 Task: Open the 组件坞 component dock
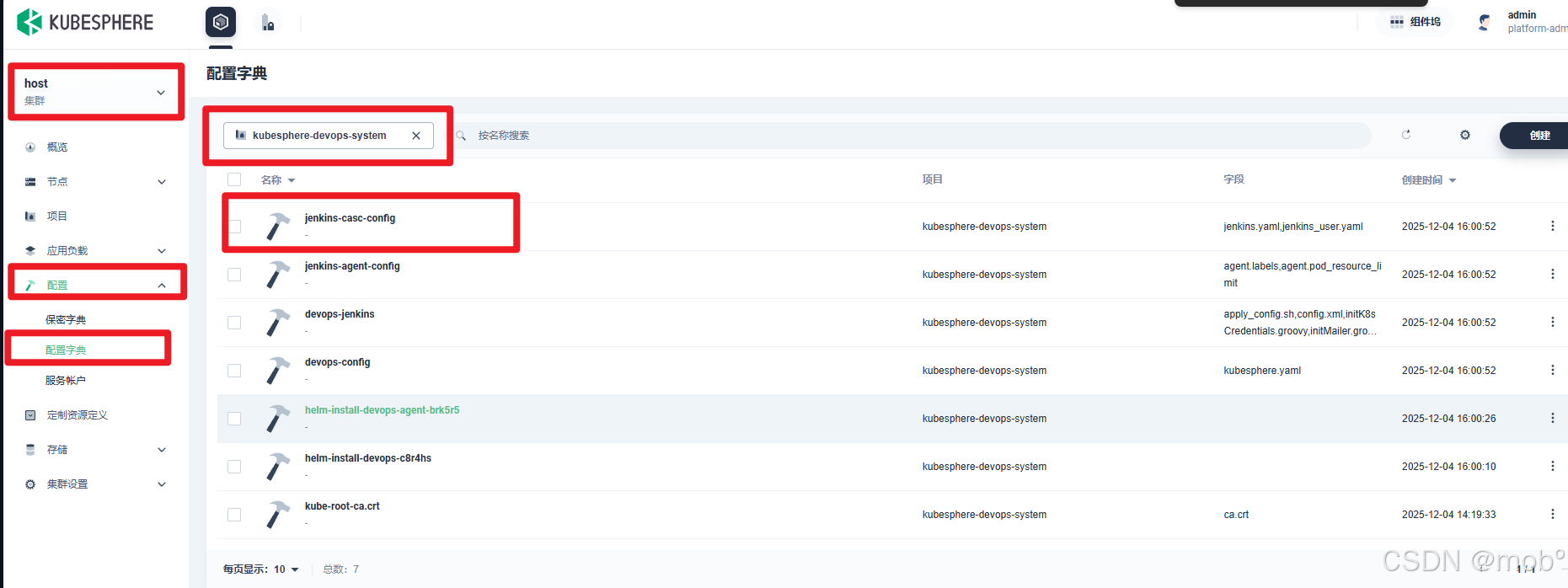coord(1415,22)
